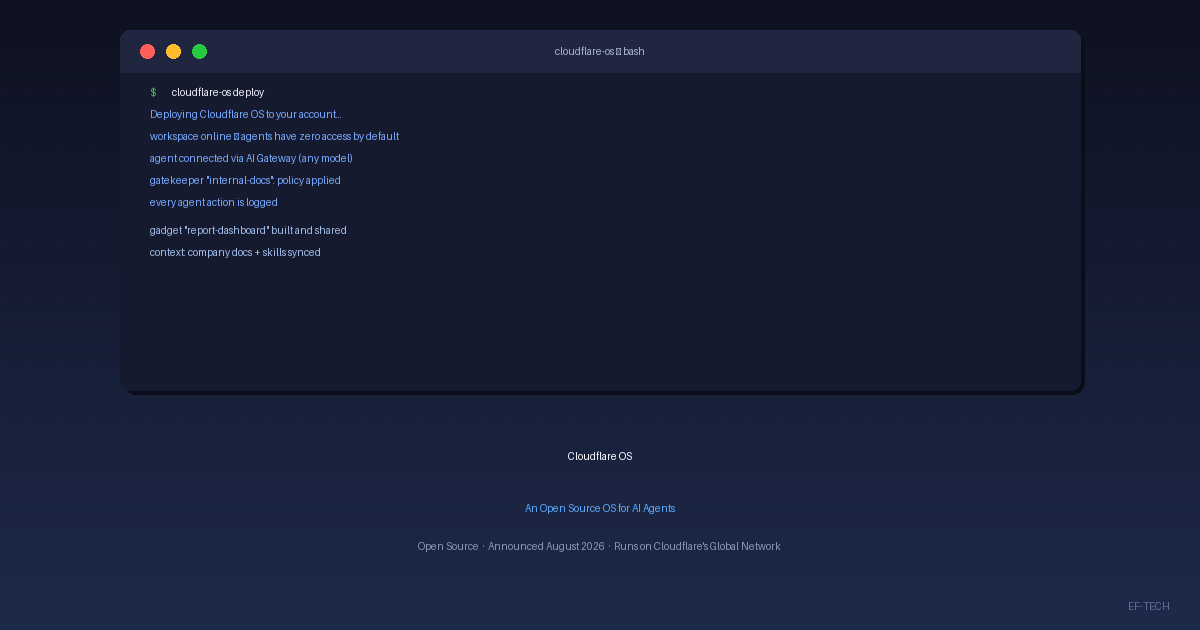
Task: Select 'workspace online' zero access line
Action: point(274,136)
